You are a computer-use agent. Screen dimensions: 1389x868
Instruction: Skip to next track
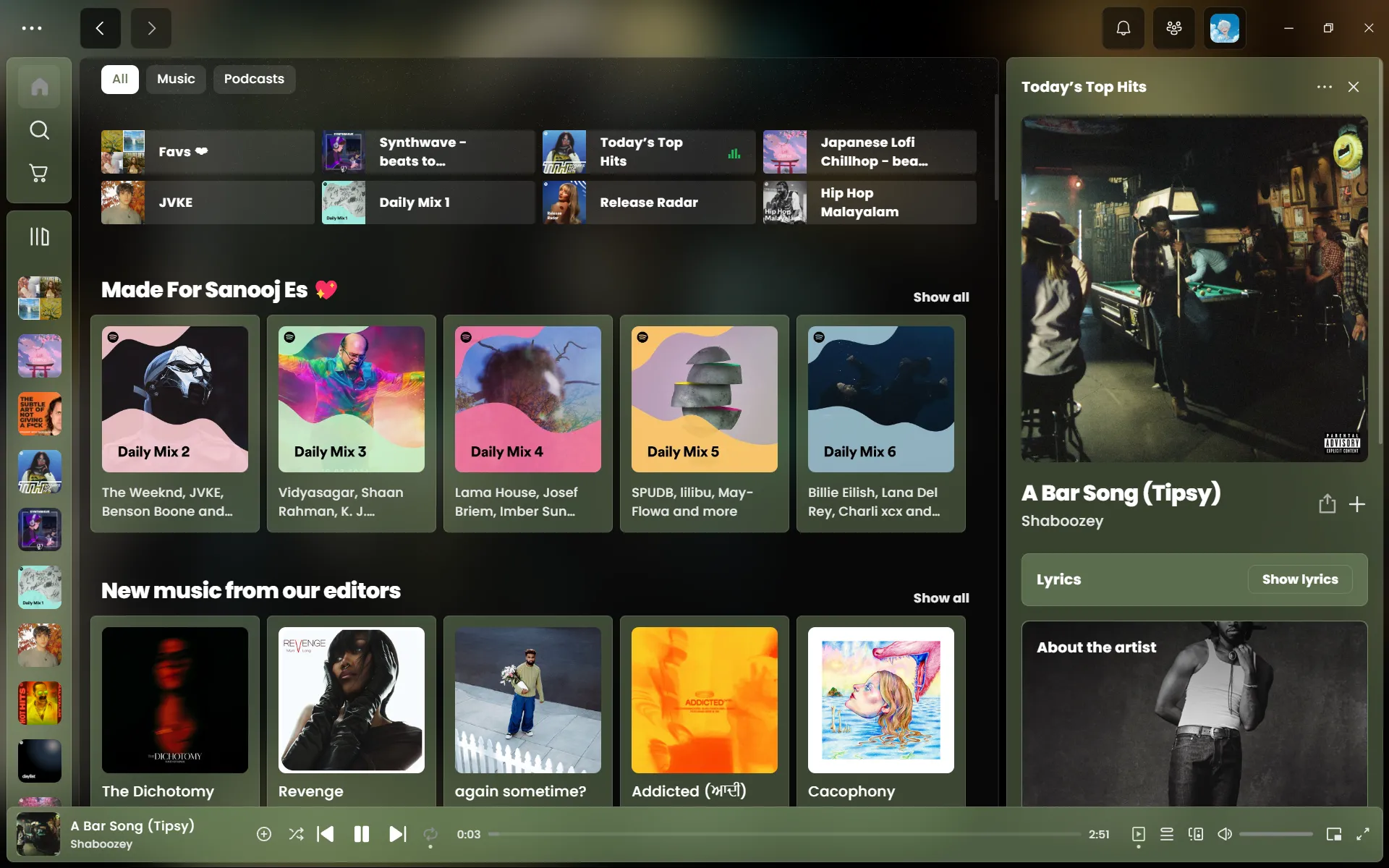click(397, 834)
